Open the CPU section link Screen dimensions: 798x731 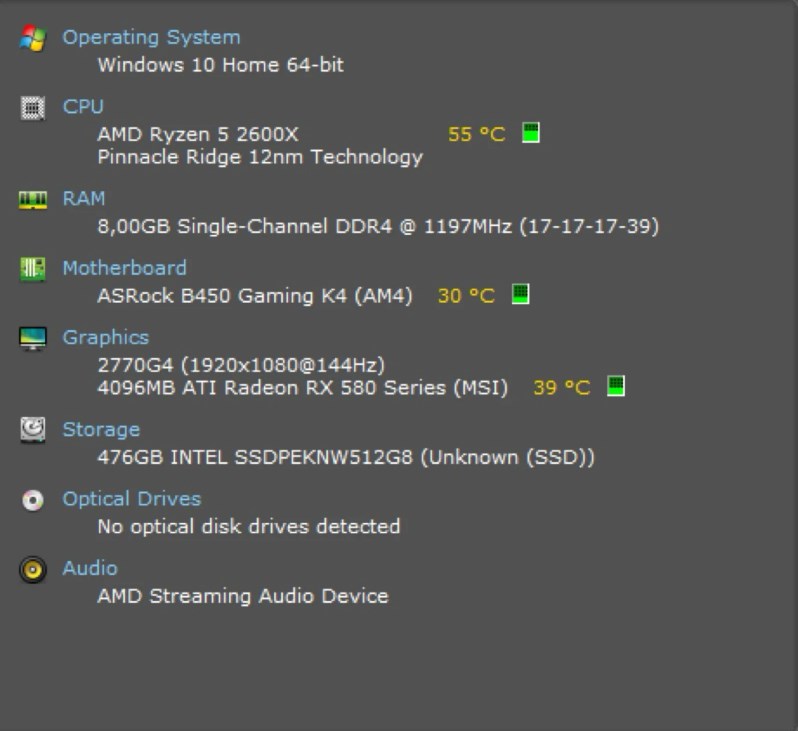(83, 107)
